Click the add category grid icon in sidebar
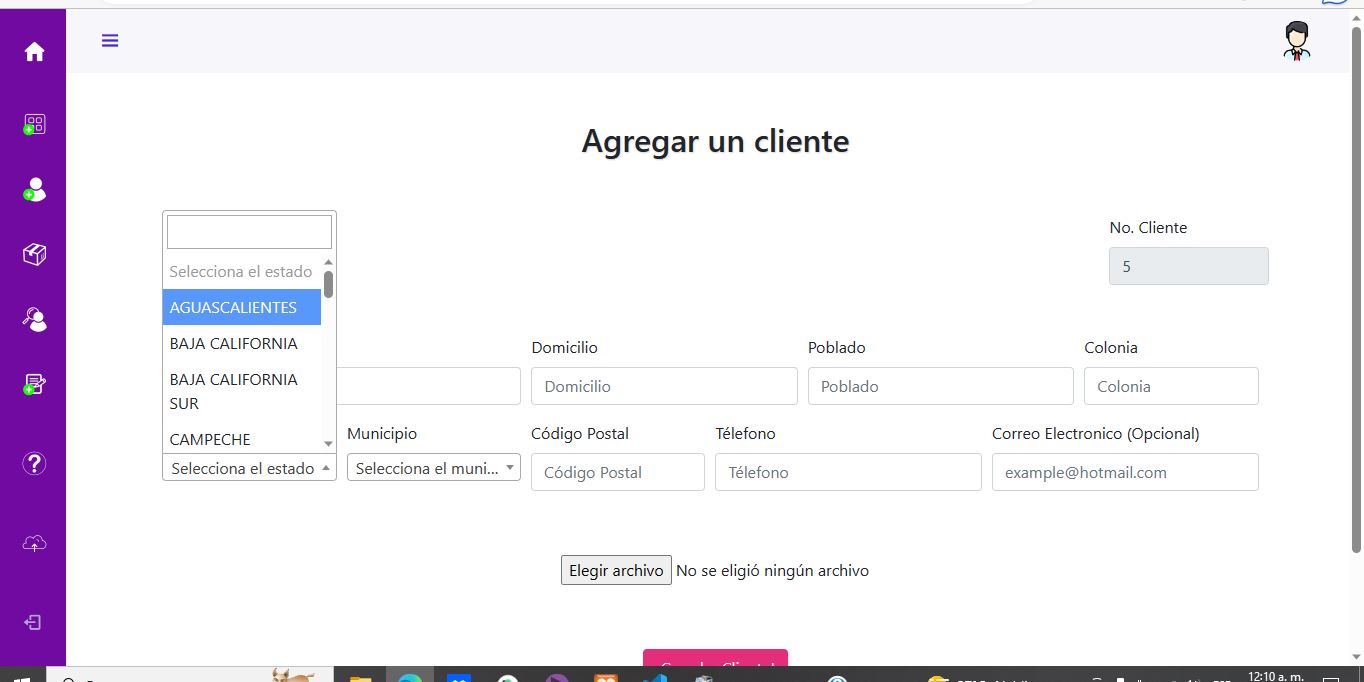 pyautogui.click(x=34, y=124)
